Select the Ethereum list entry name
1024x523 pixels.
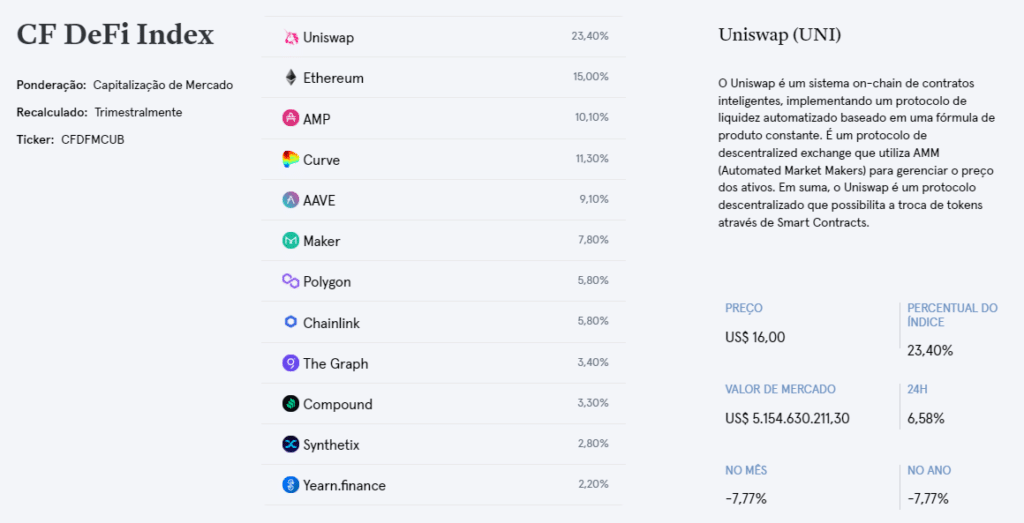[x=333, y=78]
